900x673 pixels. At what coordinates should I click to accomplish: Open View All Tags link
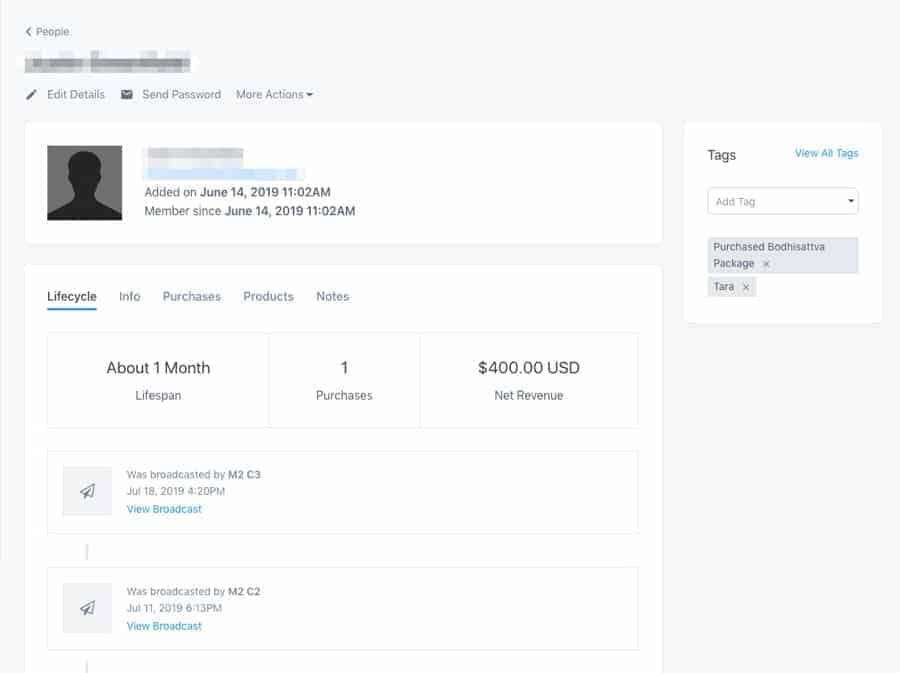pos(826,153)
